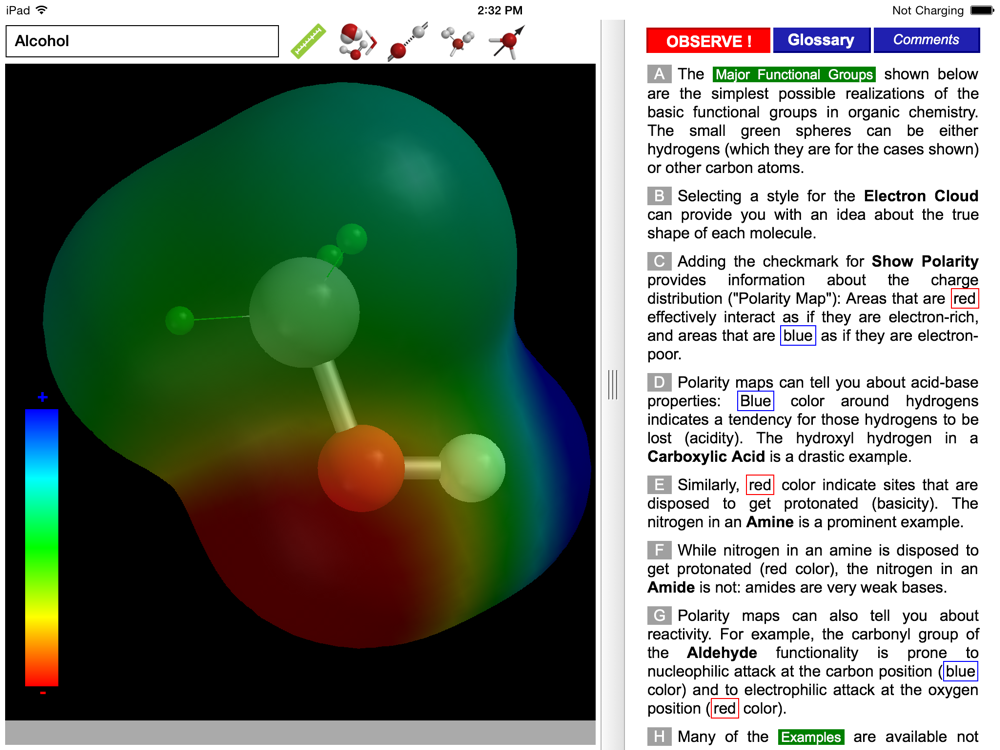Activate the molecule with arrow vector icon
Viewport: 1000px width, 750px height.
(507, 42)
